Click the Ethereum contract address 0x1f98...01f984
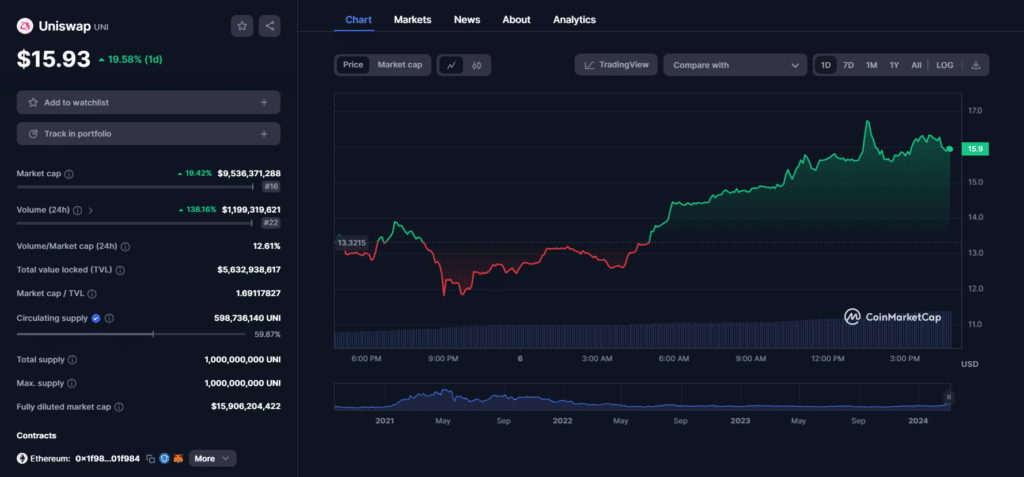 coord(106,459)
